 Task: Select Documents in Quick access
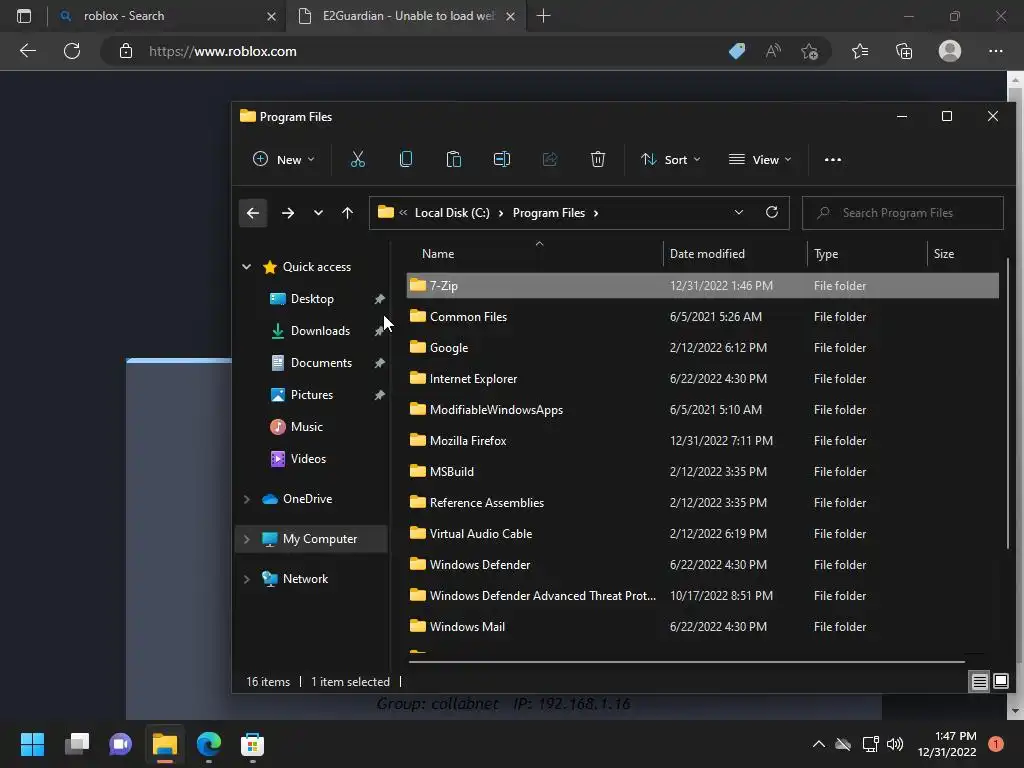321,363
